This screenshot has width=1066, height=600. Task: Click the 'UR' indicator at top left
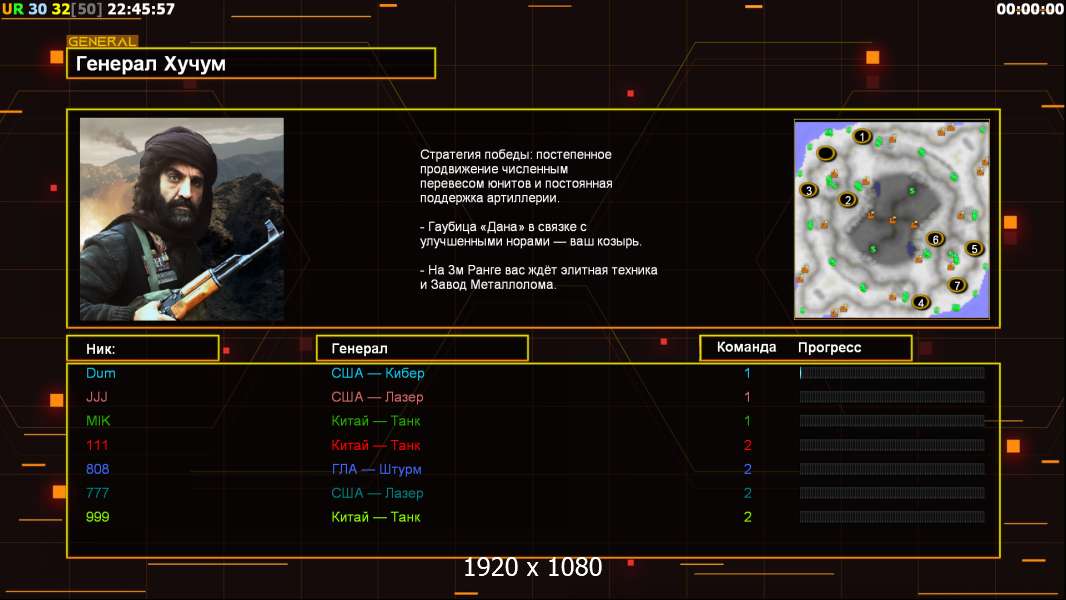coord(12,9)
